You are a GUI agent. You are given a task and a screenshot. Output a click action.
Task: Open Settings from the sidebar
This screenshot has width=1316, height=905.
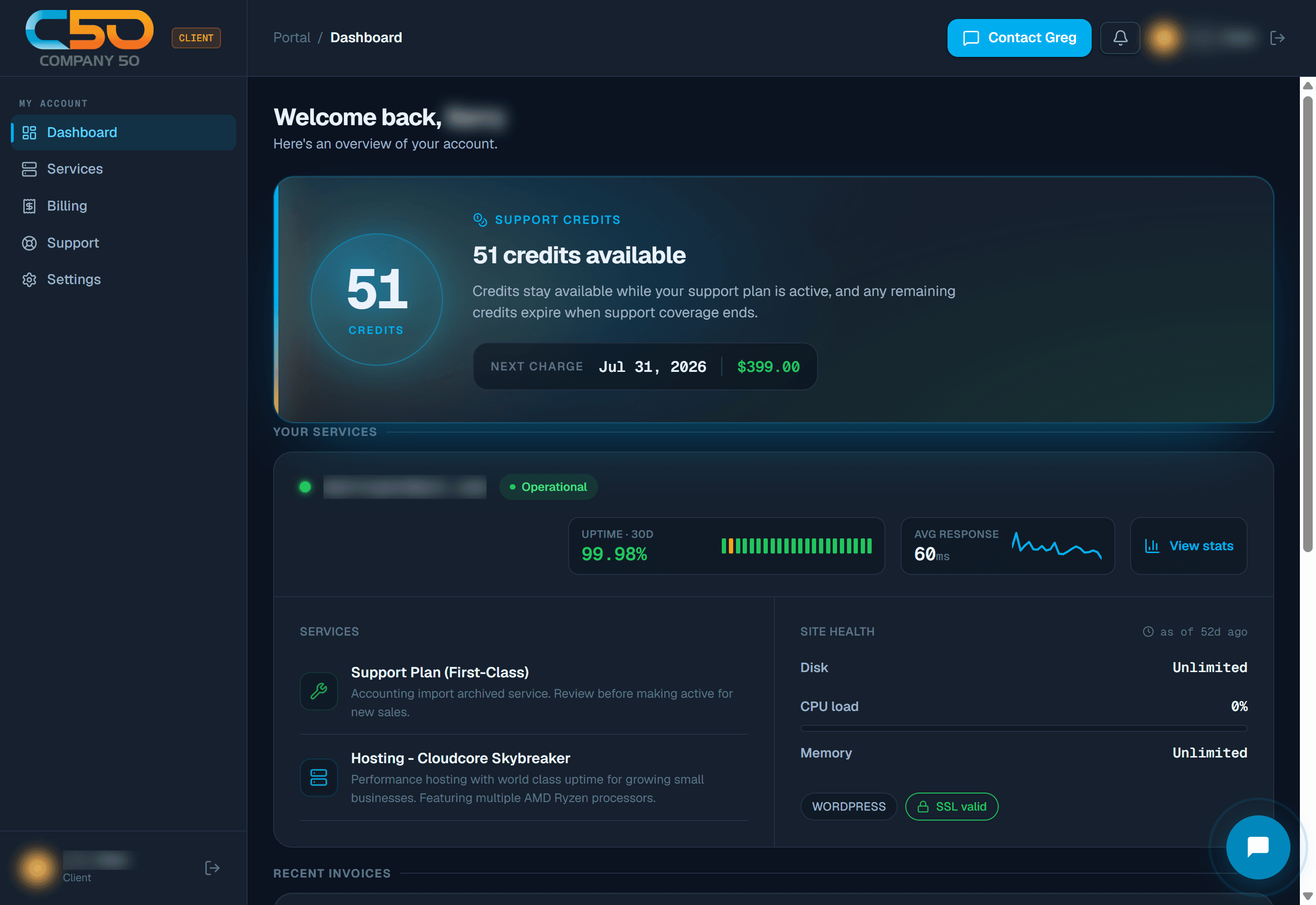[124, 279]
